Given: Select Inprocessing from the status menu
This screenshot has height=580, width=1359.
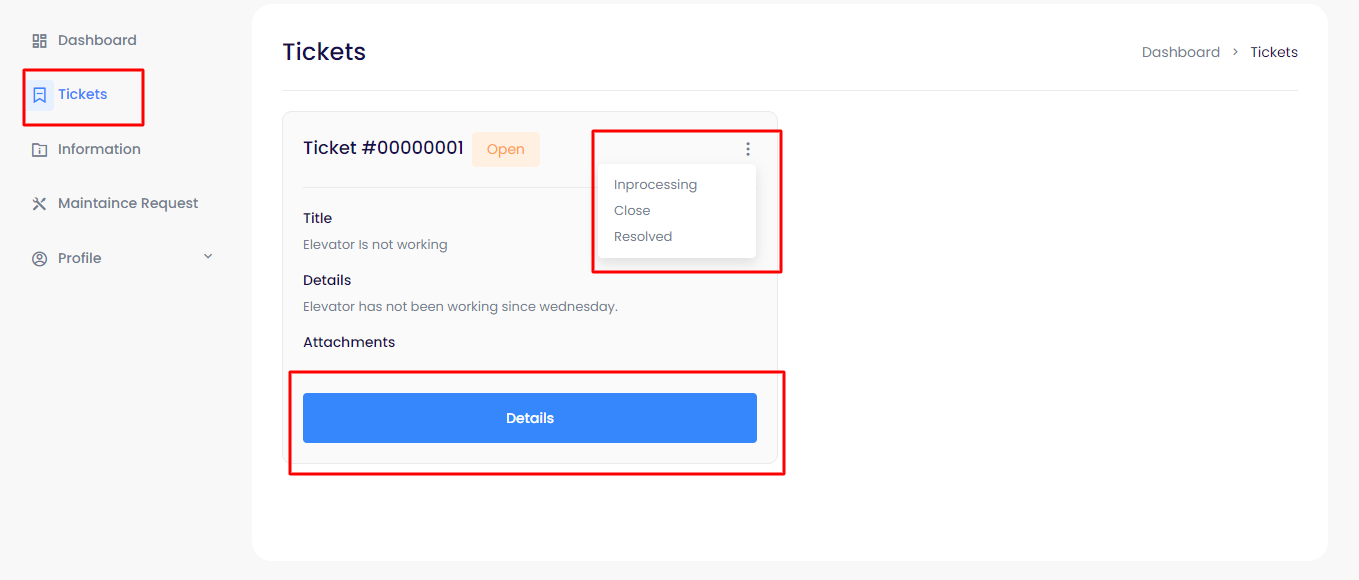Looking at the screenshot, I should click(655, 185).
